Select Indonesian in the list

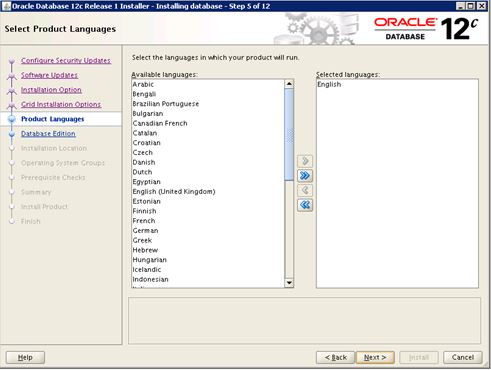[x=208, y=279]
